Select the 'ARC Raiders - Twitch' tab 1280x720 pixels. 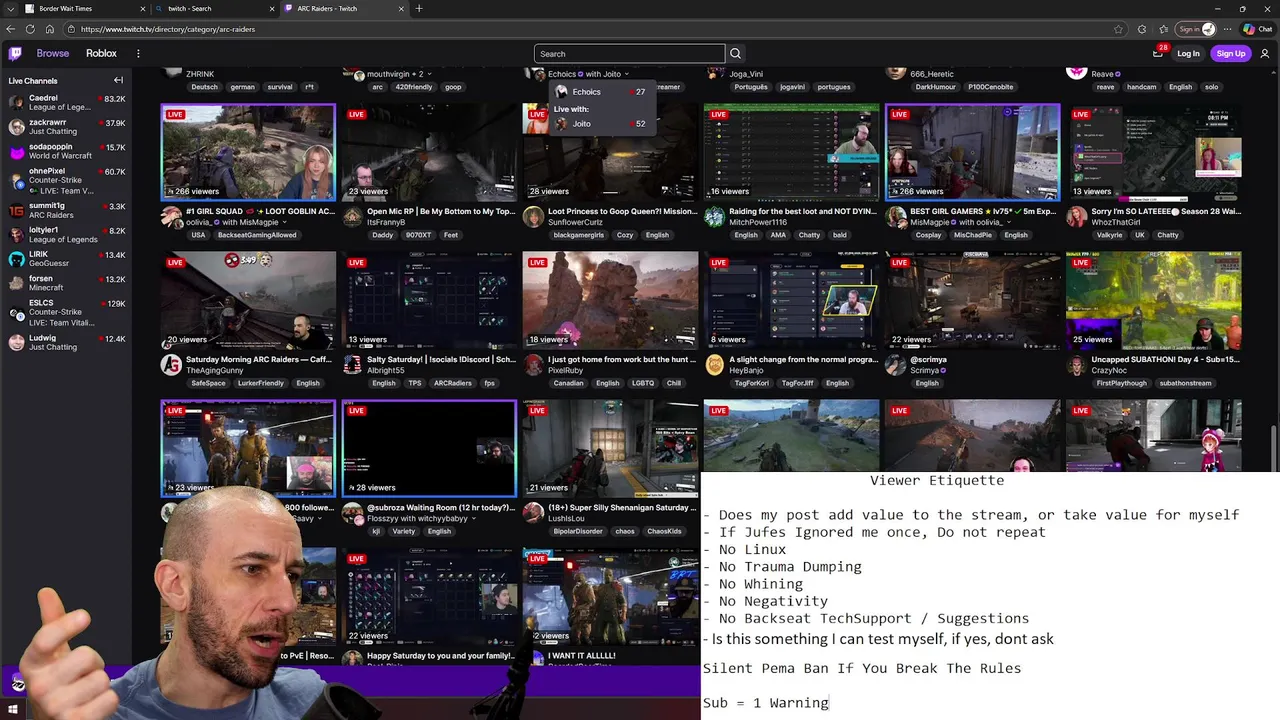pyautogui.click(x=345, y=9)
